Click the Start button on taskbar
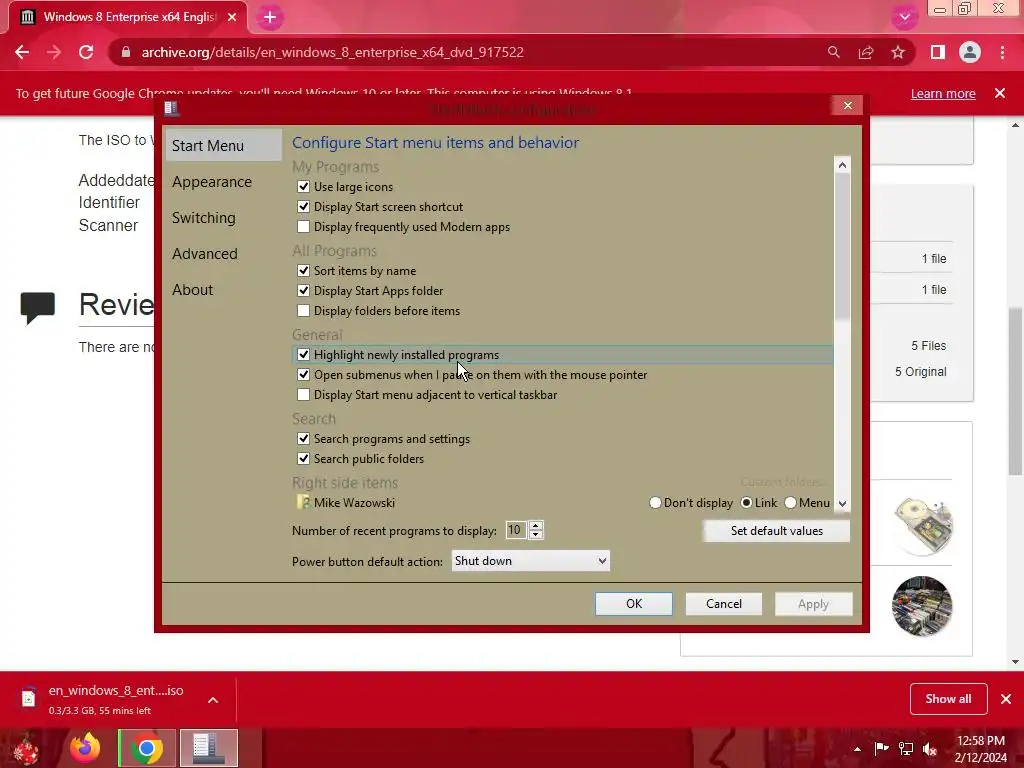1024x768 pixels. click(25, 748)
